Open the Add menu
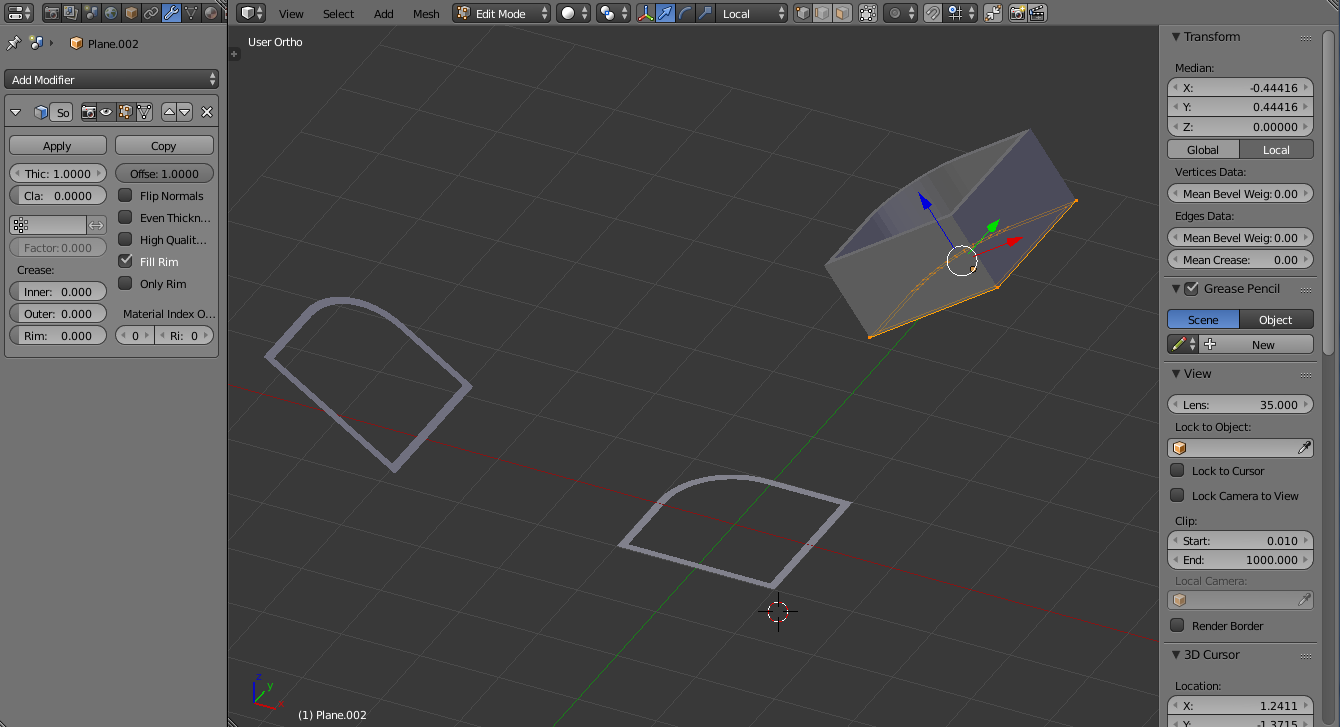The width and height of the screenshot is (1340, 727). tap(383, 13)
